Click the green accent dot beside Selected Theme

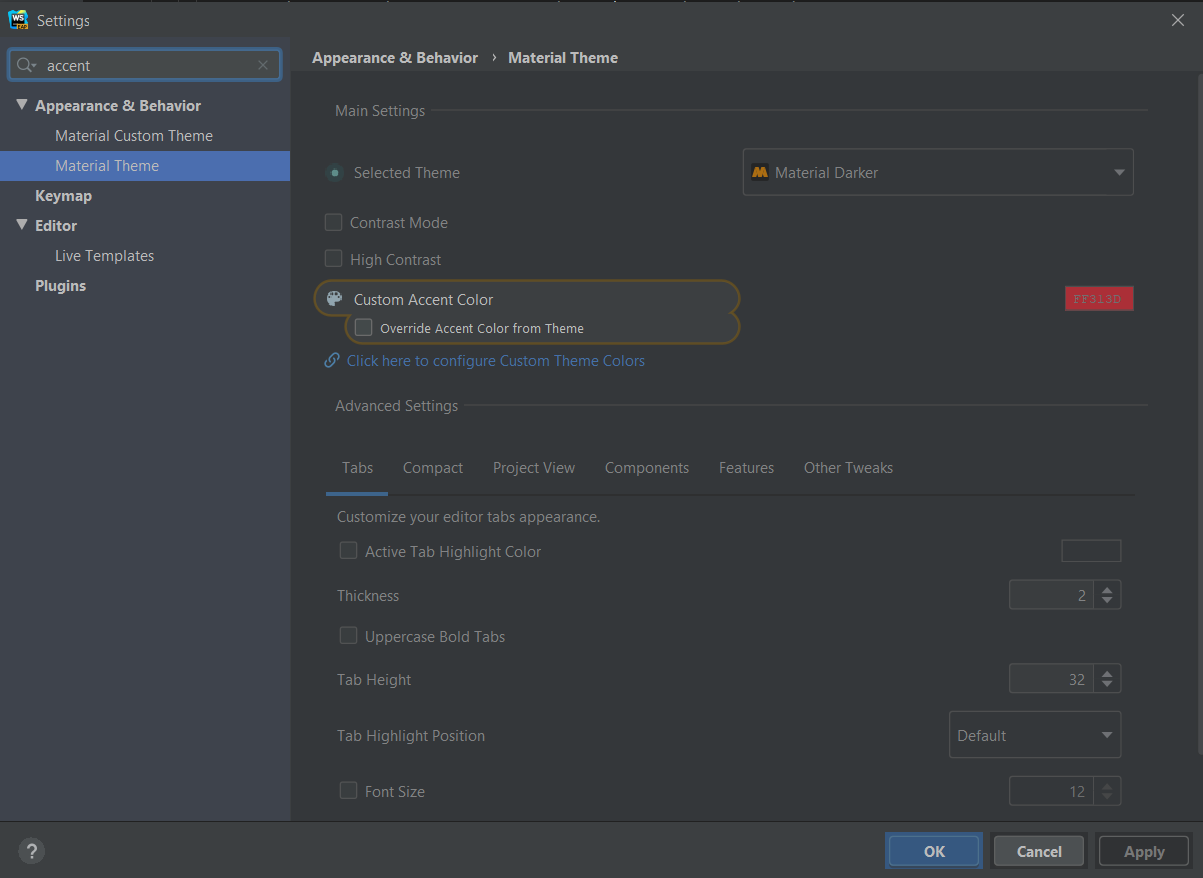click(x=334, y=172)
